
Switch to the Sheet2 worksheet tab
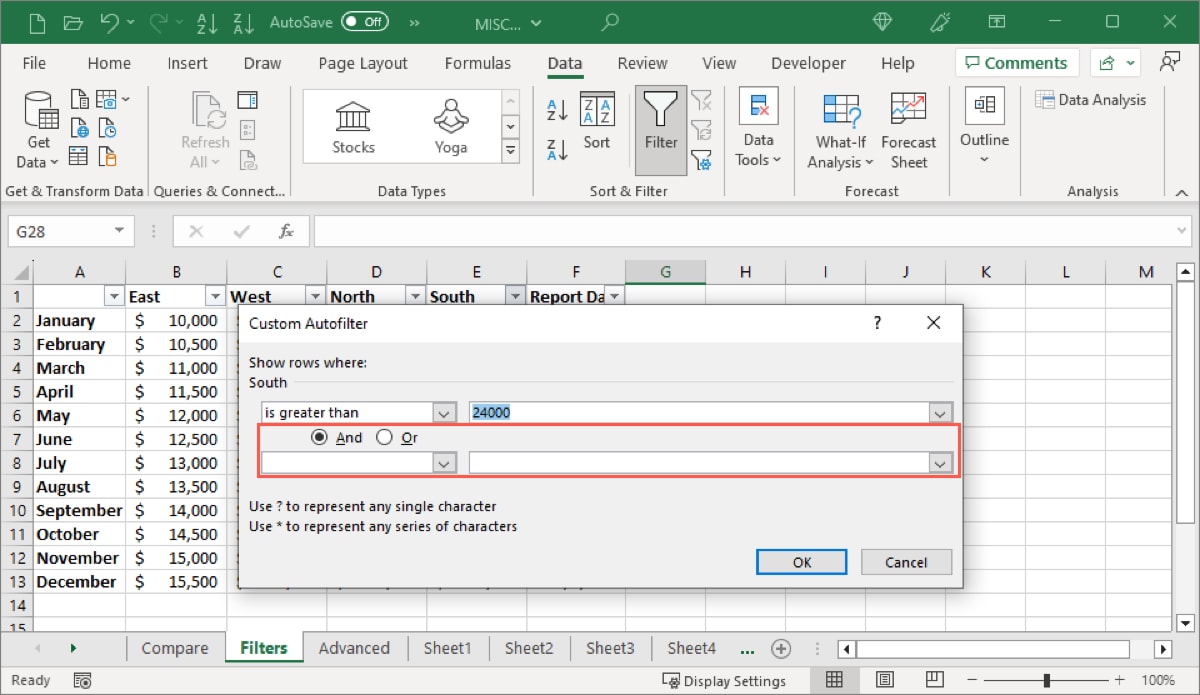click(x=529, y=648)
